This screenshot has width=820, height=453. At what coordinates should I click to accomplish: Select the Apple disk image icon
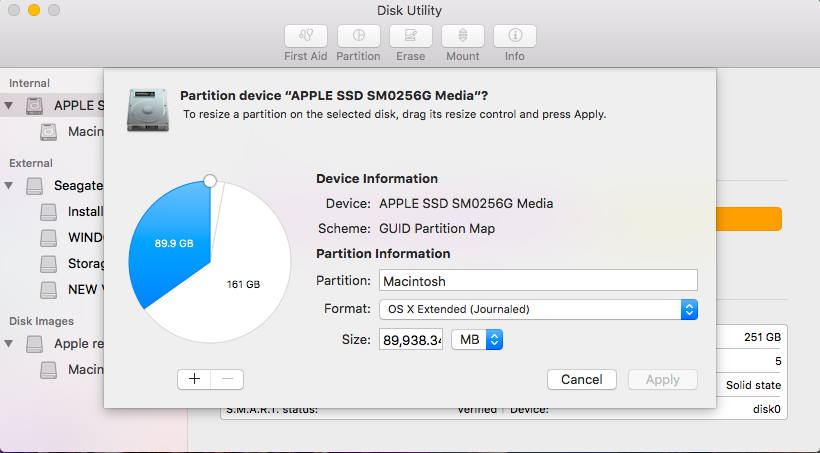tap(35, 344)
